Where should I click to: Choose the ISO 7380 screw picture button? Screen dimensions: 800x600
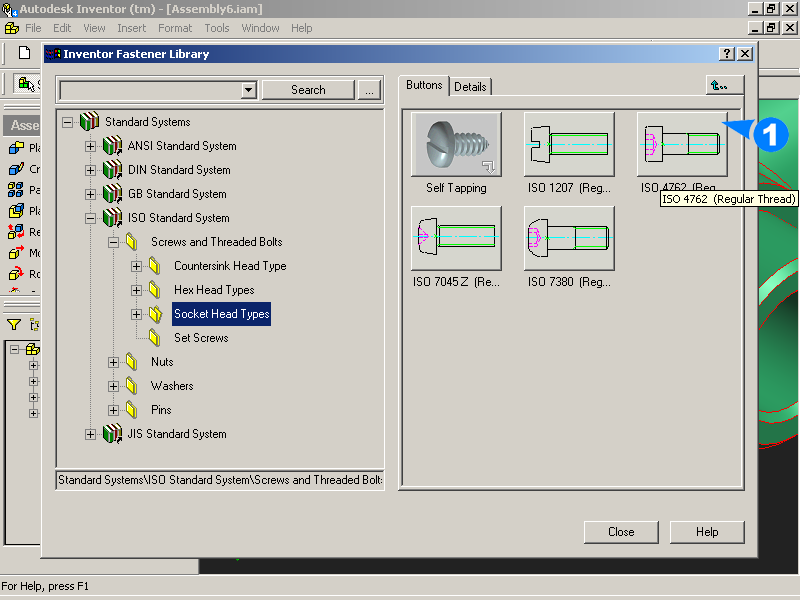click(x=569, y=238)
